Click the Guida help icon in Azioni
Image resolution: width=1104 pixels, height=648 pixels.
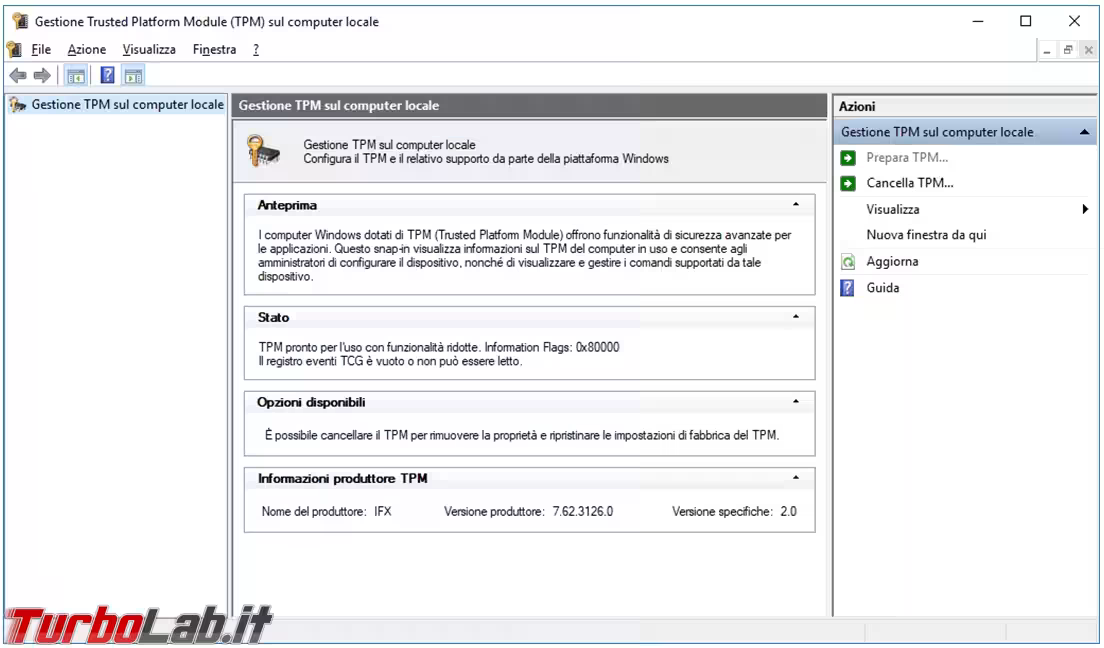[848, 288]
